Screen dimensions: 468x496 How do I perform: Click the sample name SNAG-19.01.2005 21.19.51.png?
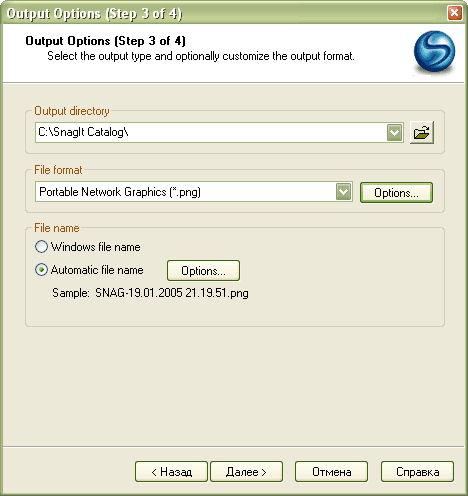[x=172, y=293]
